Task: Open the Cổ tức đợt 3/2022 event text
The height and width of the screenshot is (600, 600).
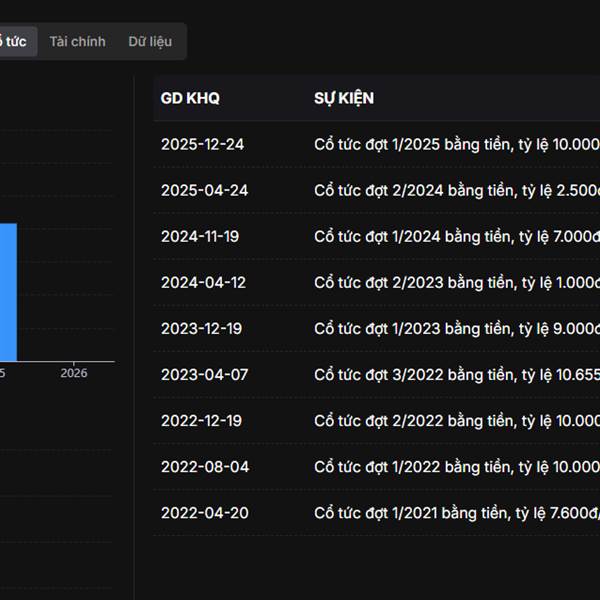Action: coord(456,374)
